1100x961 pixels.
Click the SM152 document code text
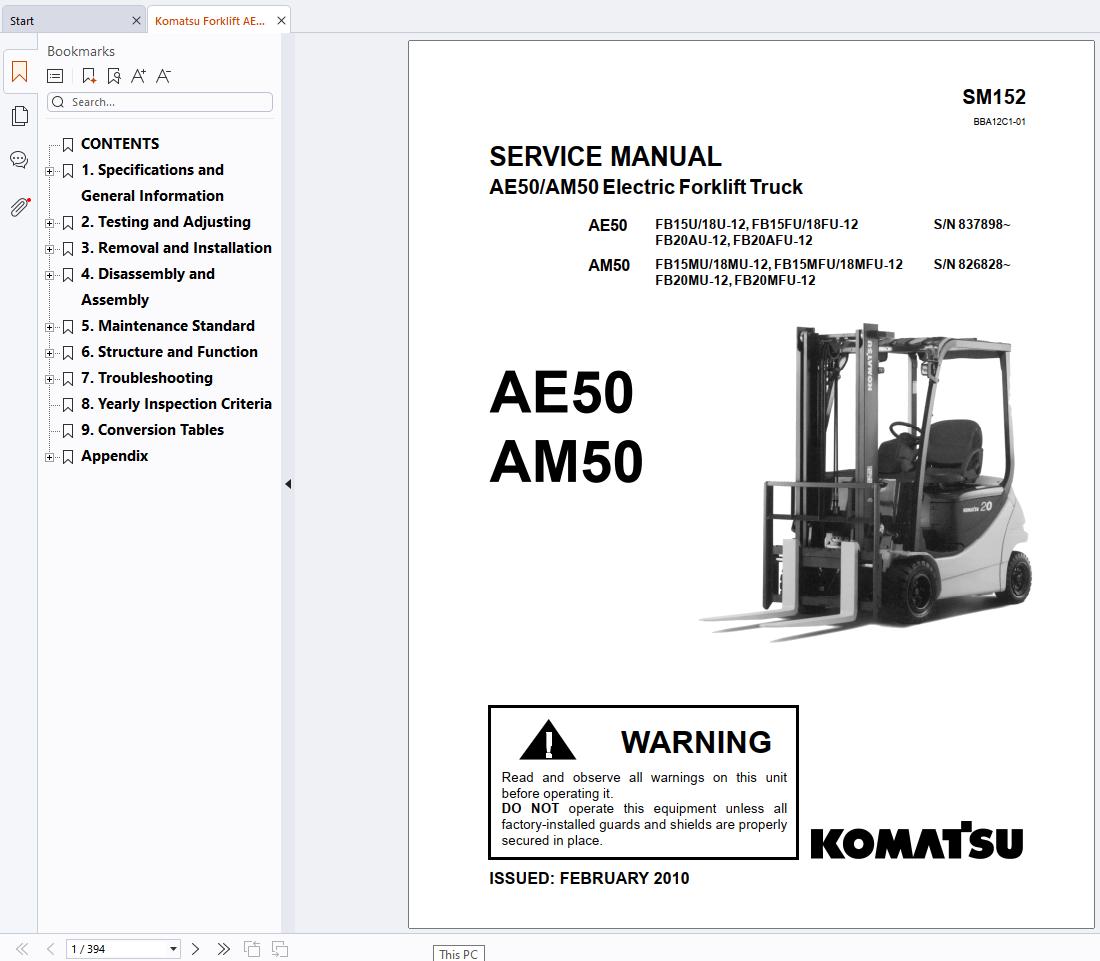tap(993, 96)
